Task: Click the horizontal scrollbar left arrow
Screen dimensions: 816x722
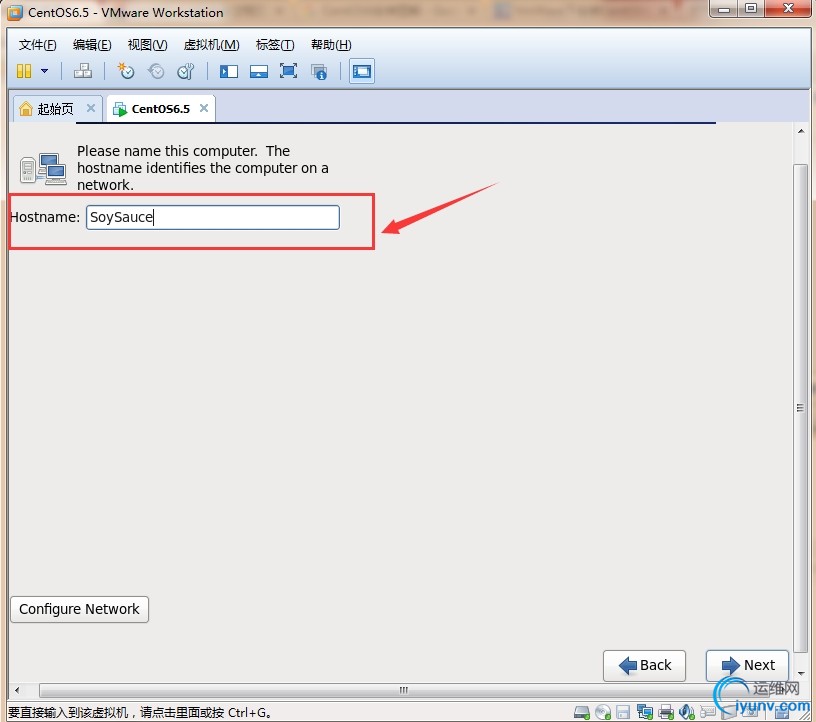Action: [17, 690]
